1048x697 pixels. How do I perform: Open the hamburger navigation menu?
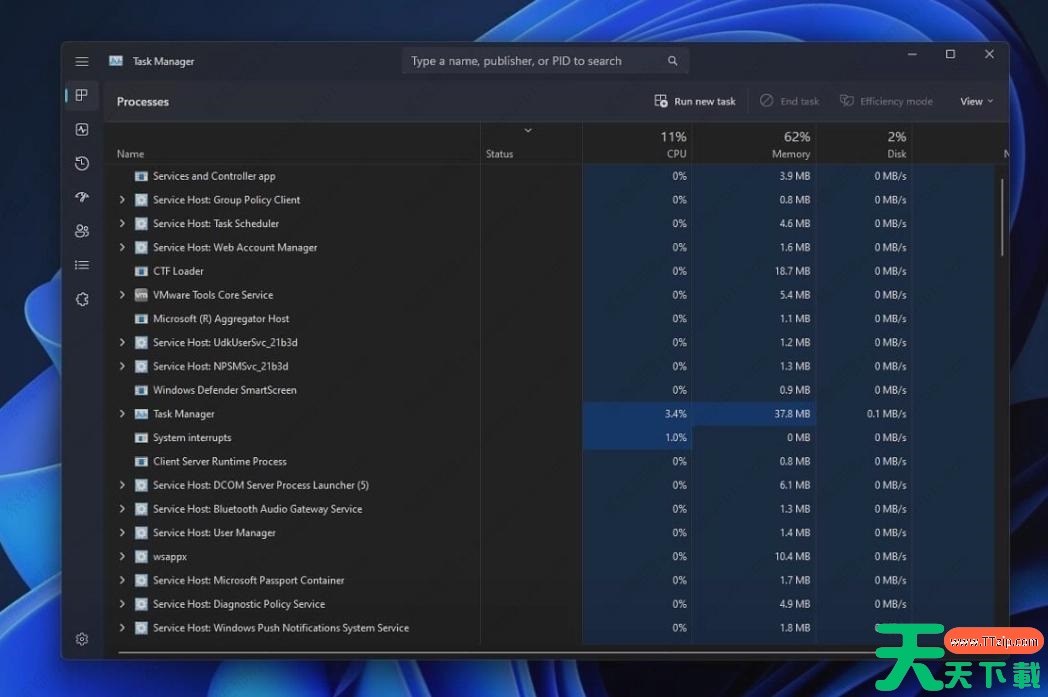82,61
